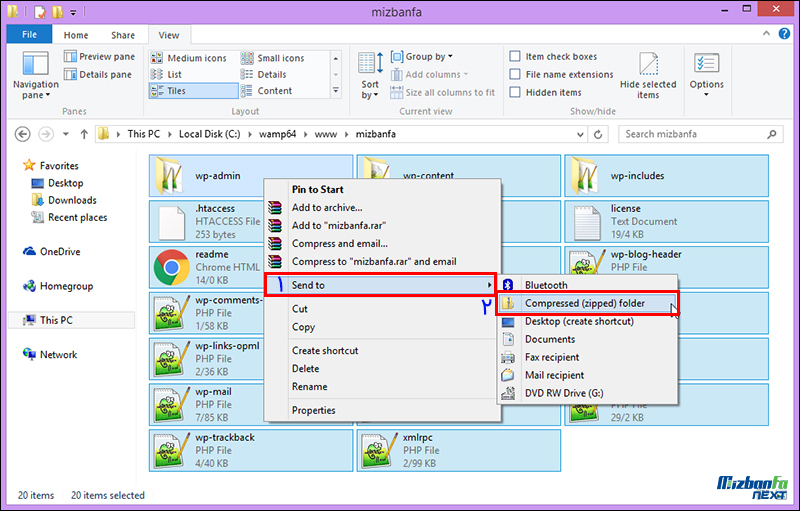Toggle the Preview pane
Image resolution: width=800 pixels, height=511 pixels.
(99, 57)
